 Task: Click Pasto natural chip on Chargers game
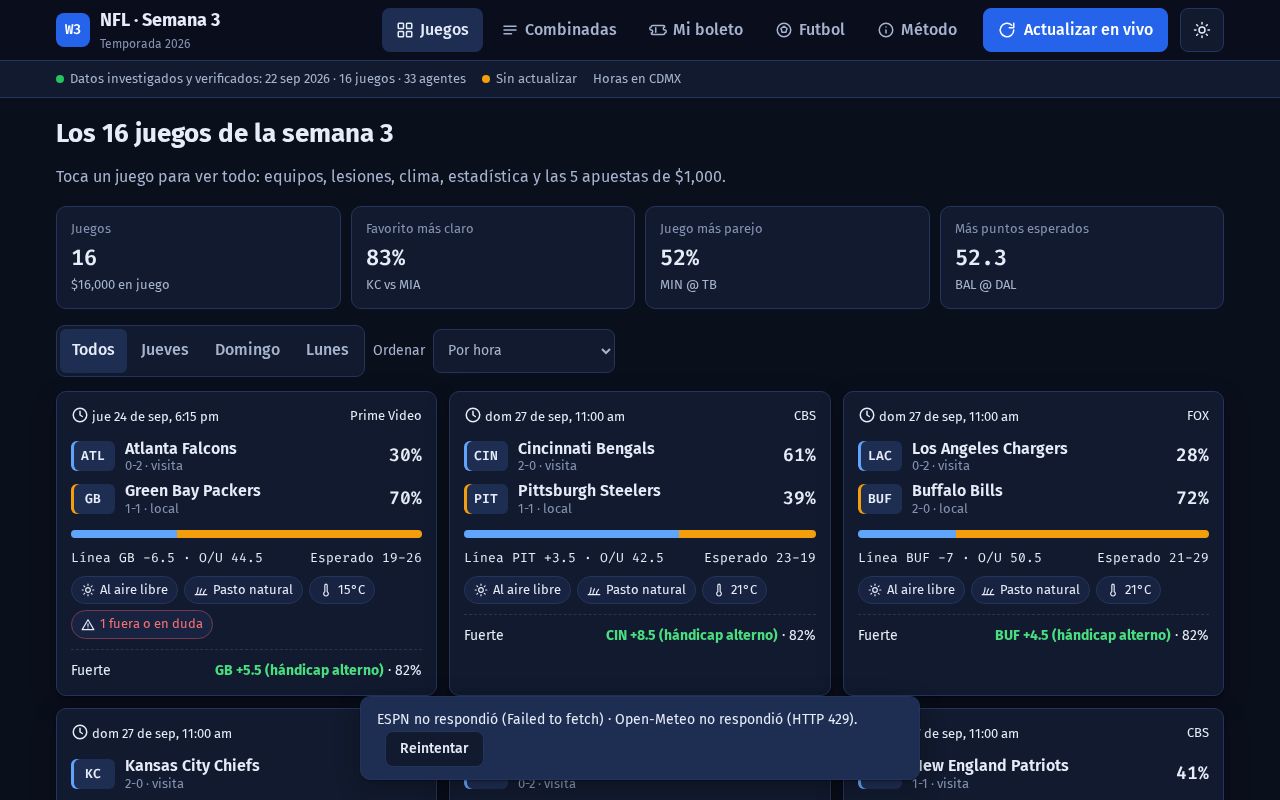tap(1030, 590)
